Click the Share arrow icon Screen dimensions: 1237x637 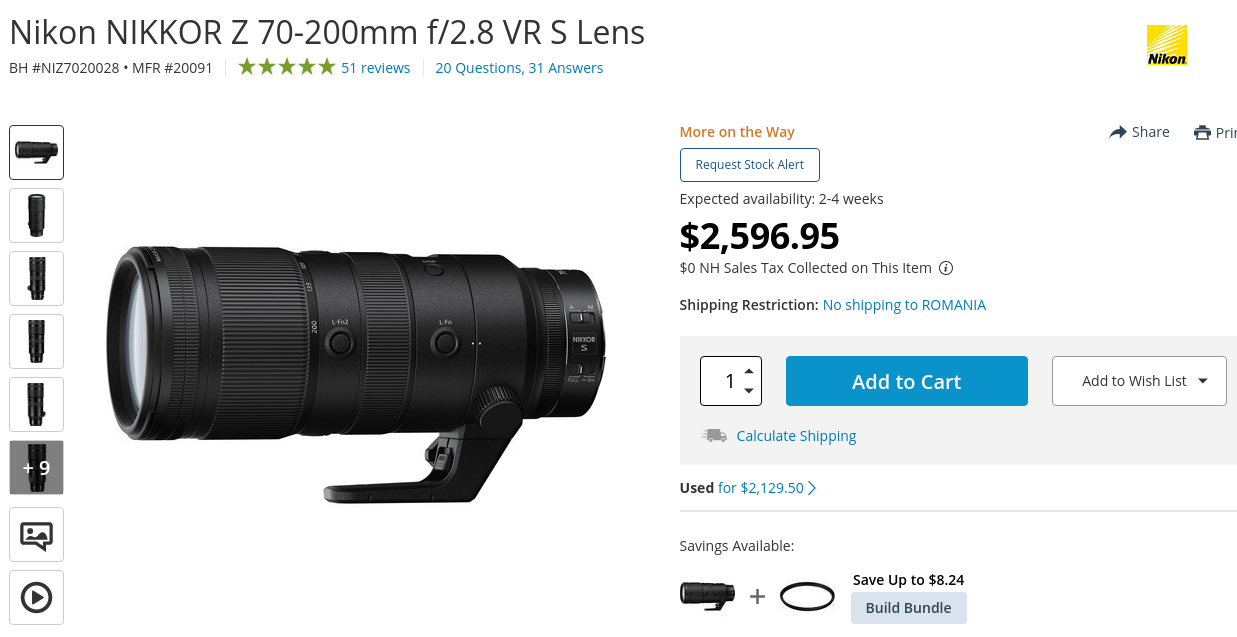pyautogui.click(x=1118, y=132)
